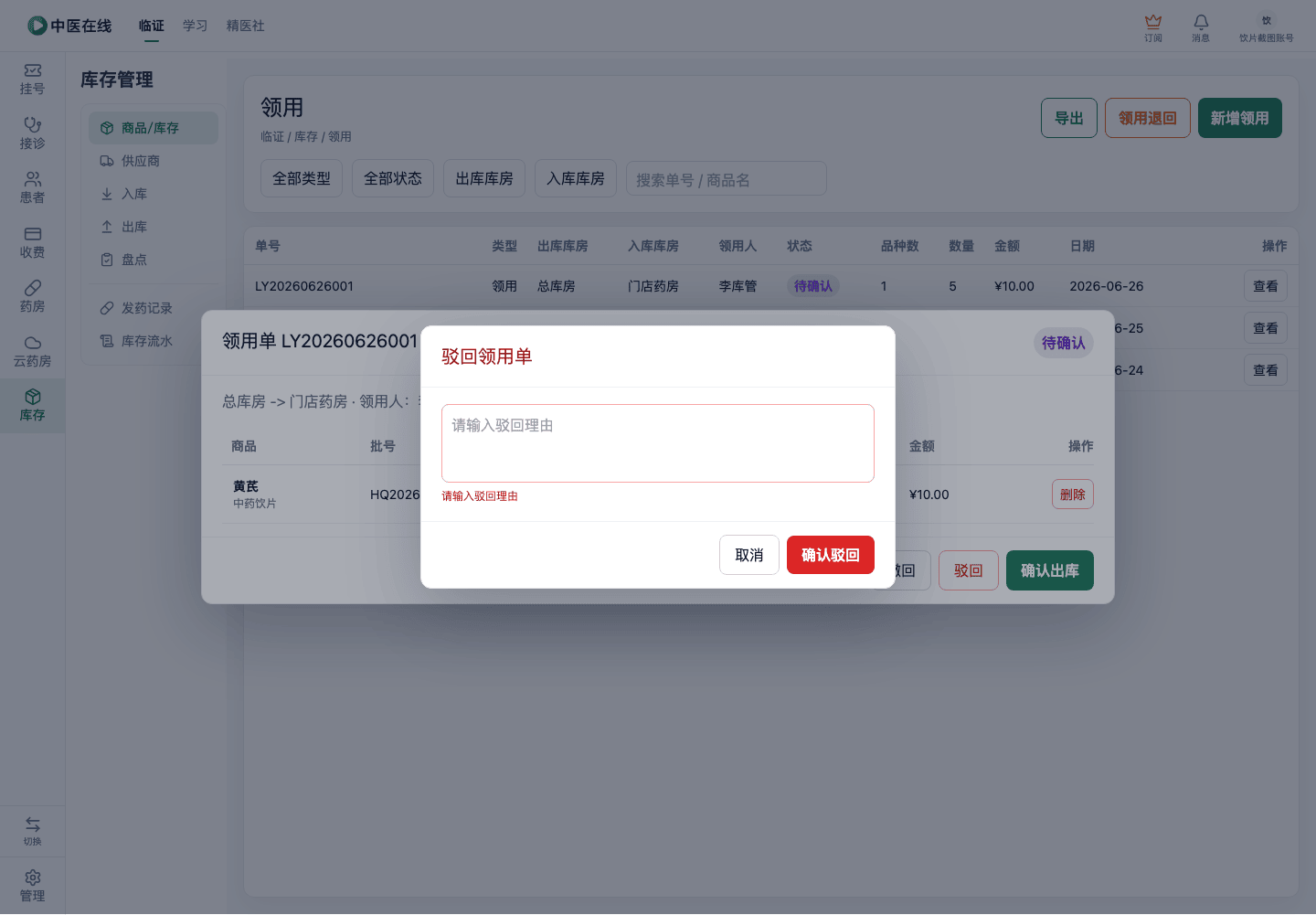Open the 全部类型 filter dropdown

point(302,178)
